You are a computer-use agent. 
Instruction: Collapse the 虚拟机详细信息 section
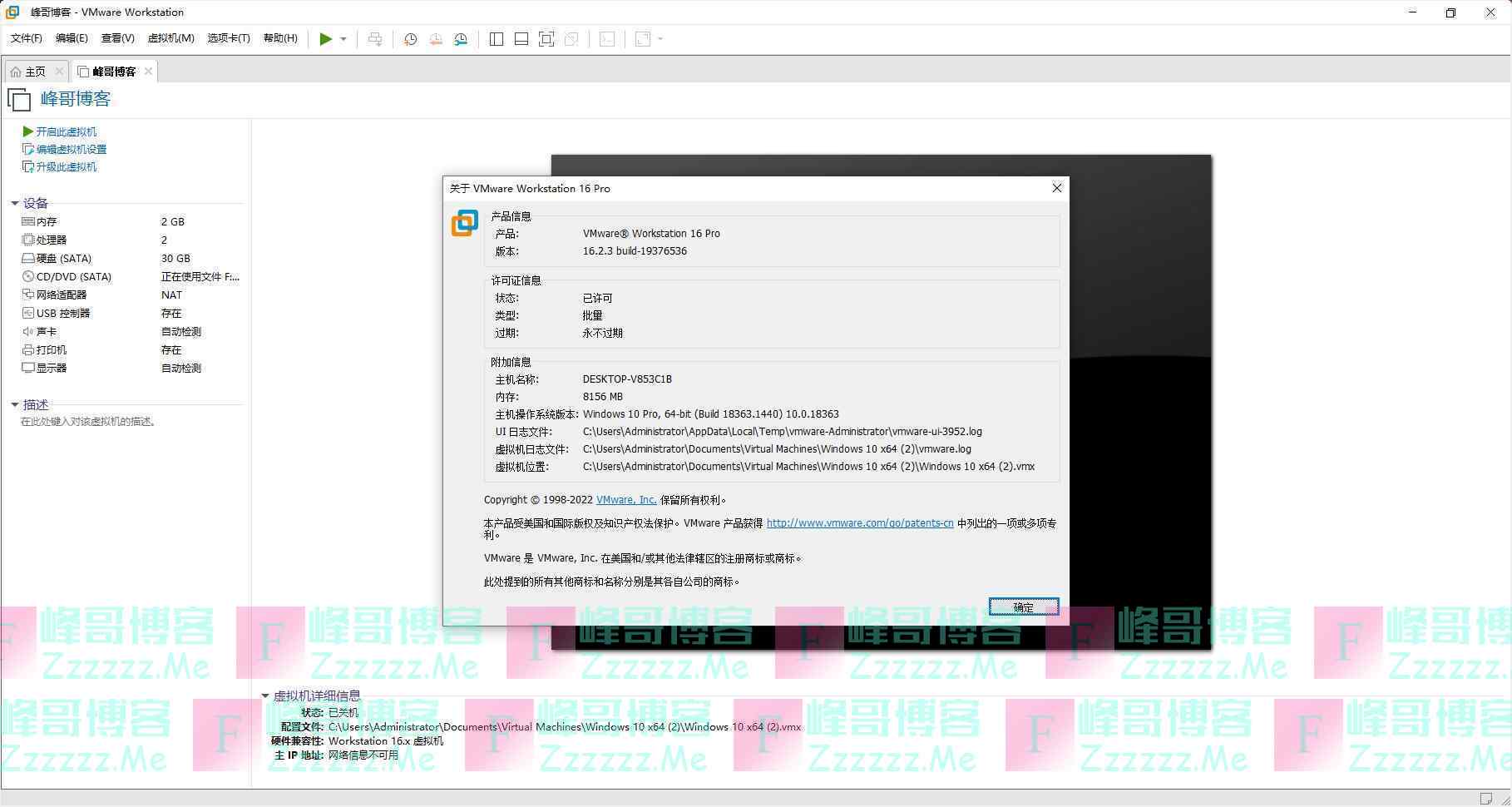[265, 696]
